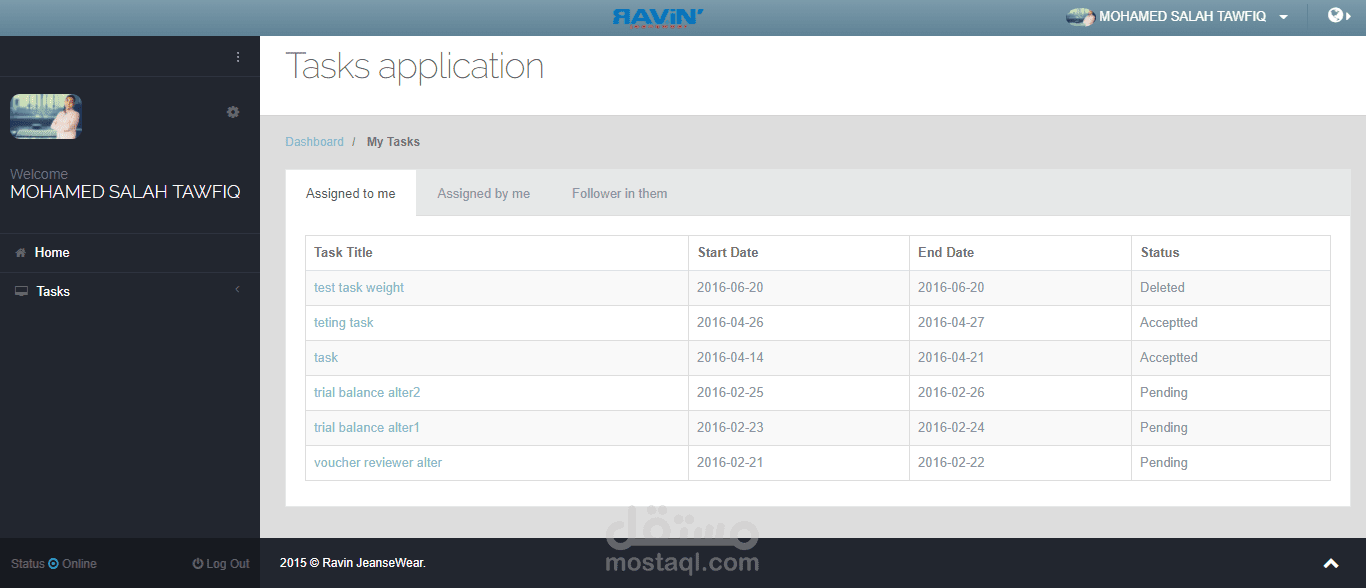Screen dimensions: 1366x588
Task: Click the Log Out power icon
Action: click(198, 564)
